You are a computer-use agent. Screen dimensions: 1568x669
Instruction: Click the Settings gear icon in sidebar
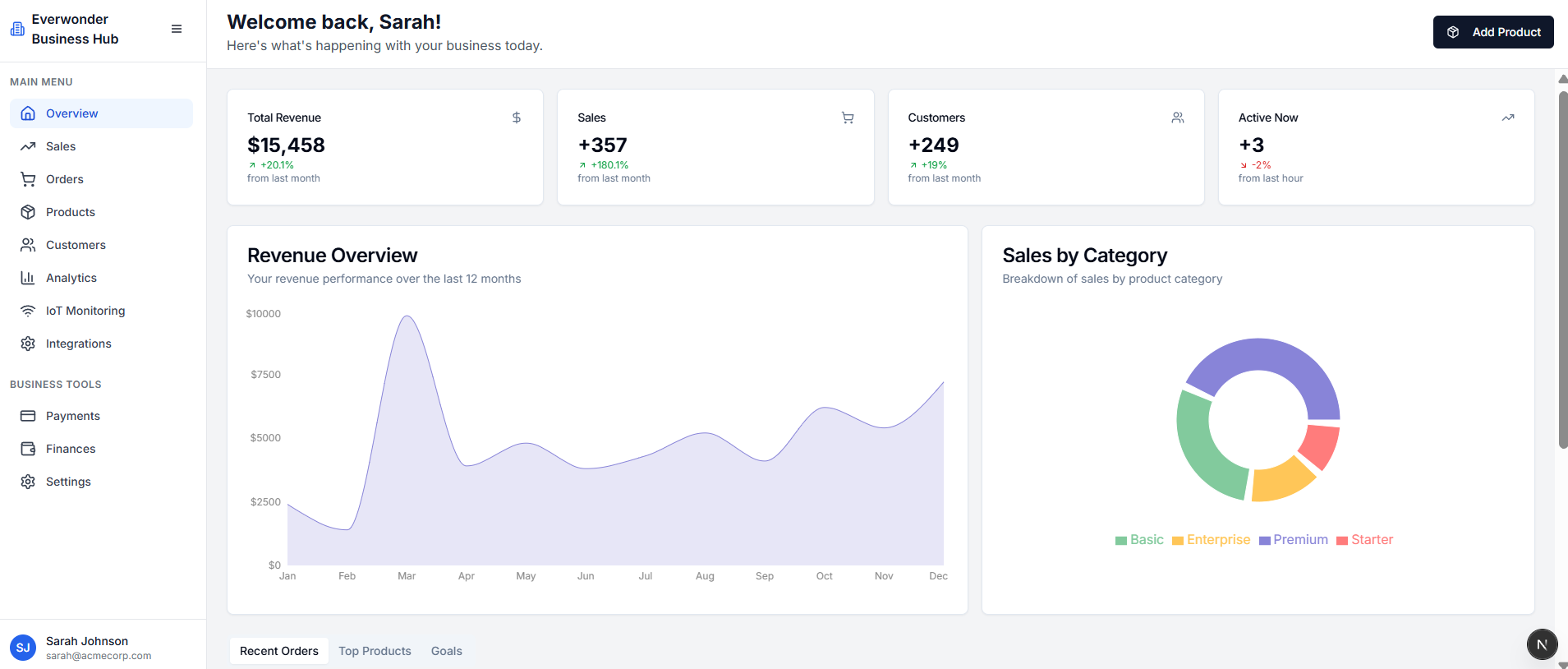[x=28, y=482]
